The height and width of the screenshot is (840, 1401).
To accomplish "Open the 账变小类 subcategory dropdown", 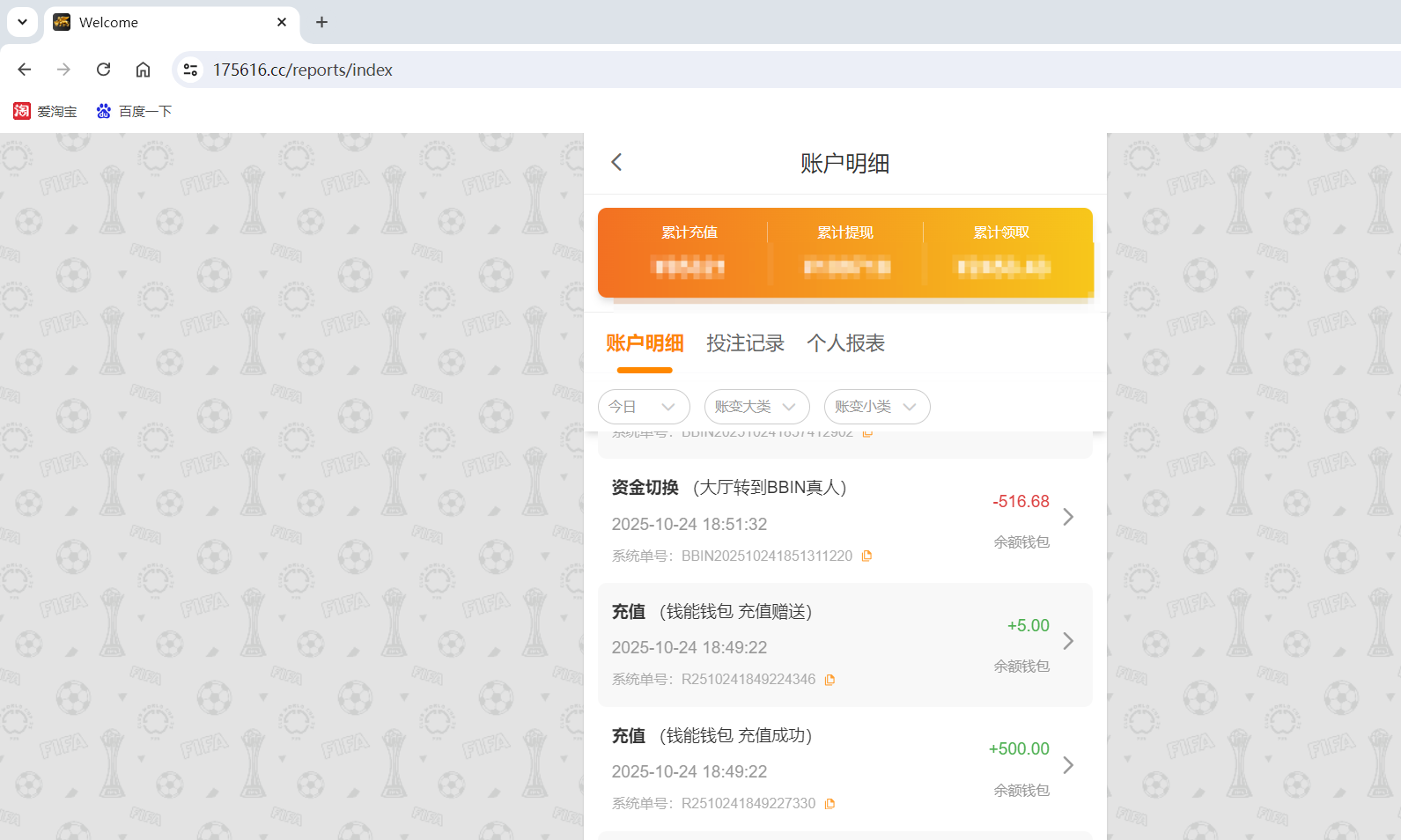I will 876,407.
